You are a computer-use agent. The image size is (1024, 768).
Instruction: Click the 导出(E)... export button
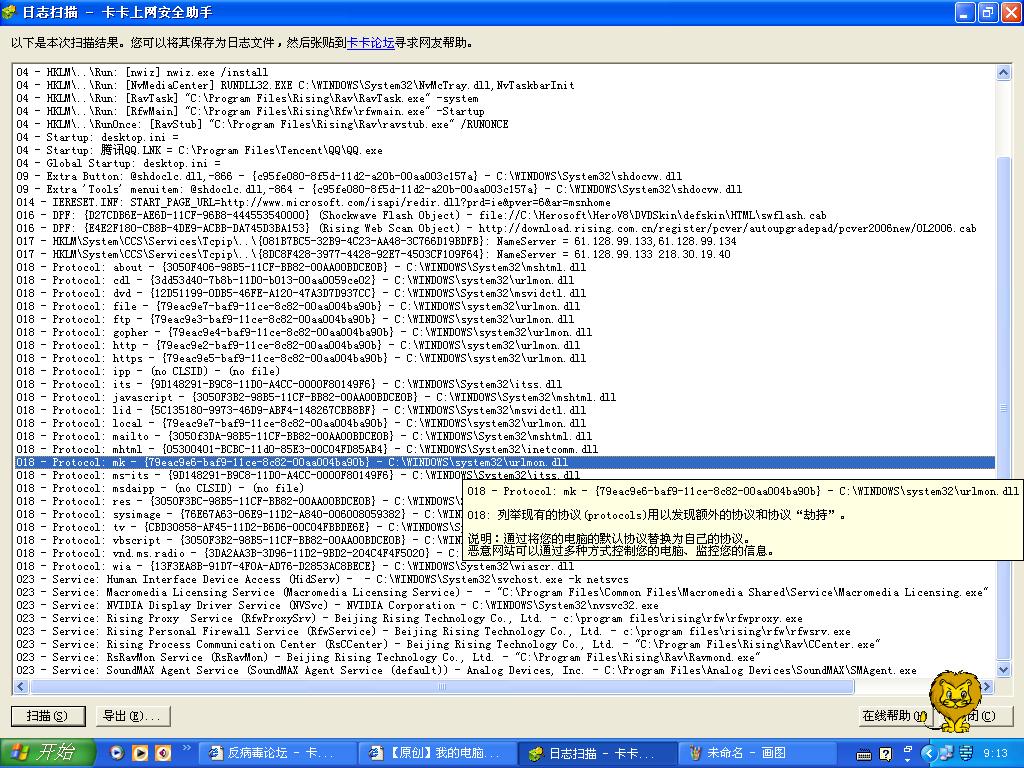133,716
